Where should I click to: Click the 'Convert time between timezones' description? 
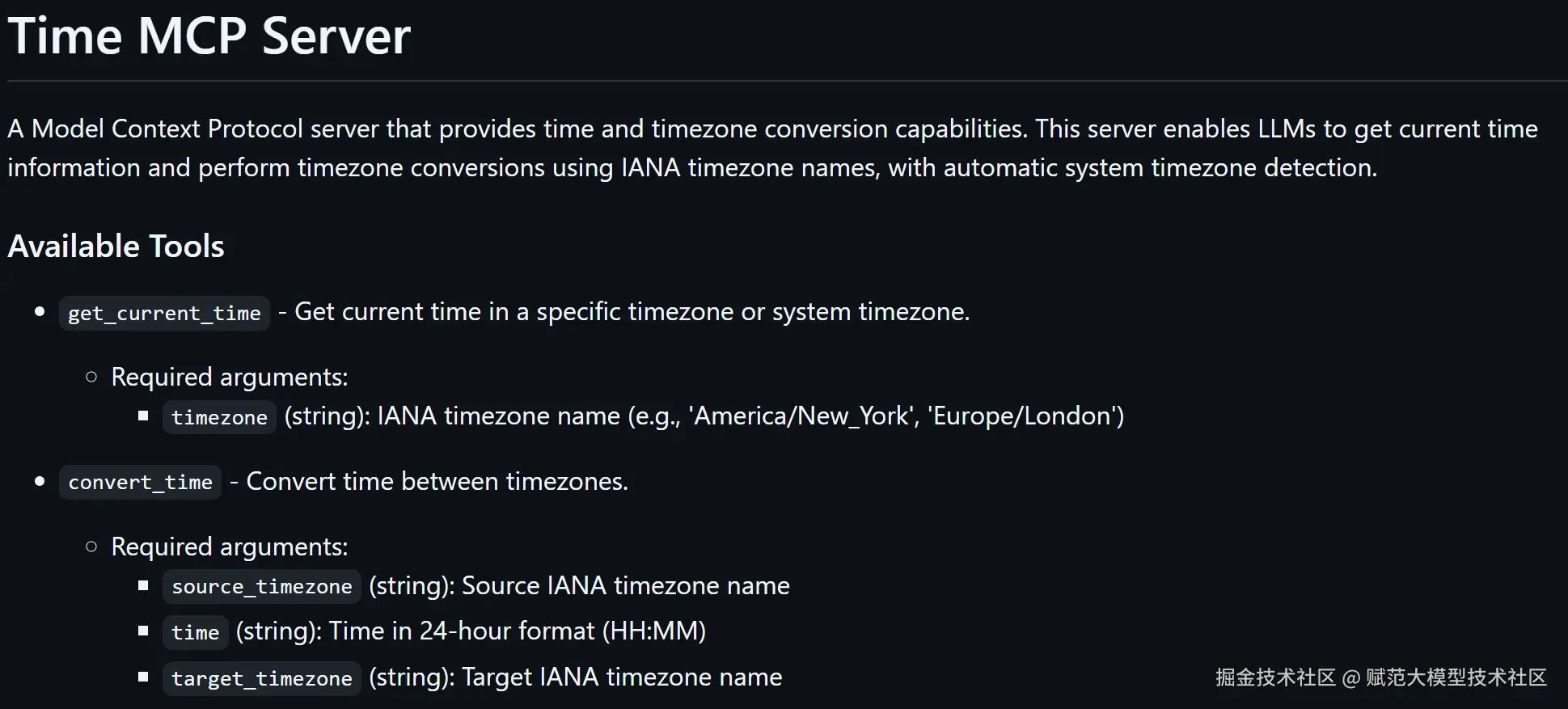tap(437, 482)
